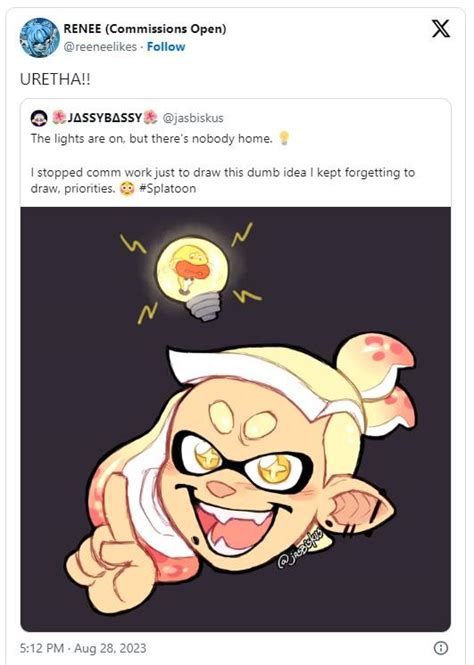Click the URETHA!! tweet text

click(55, 79)
